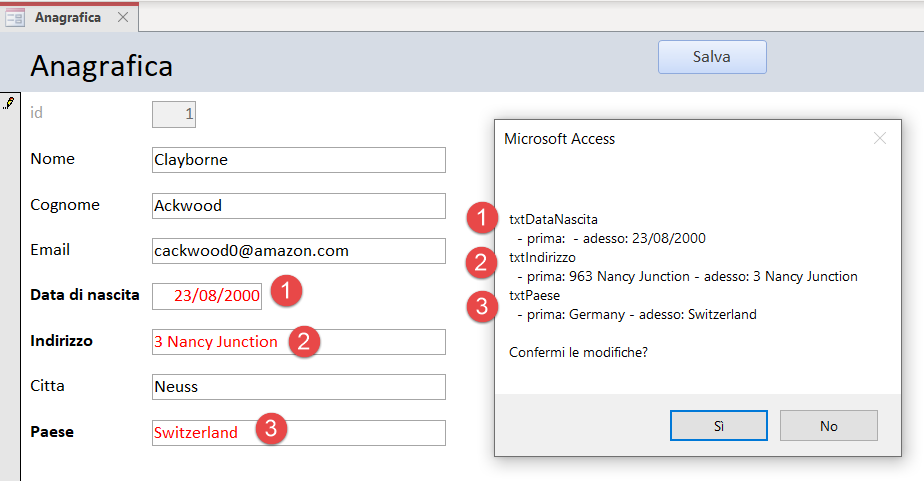Close the Microsoft Access dialog

[x=880, y=139]
